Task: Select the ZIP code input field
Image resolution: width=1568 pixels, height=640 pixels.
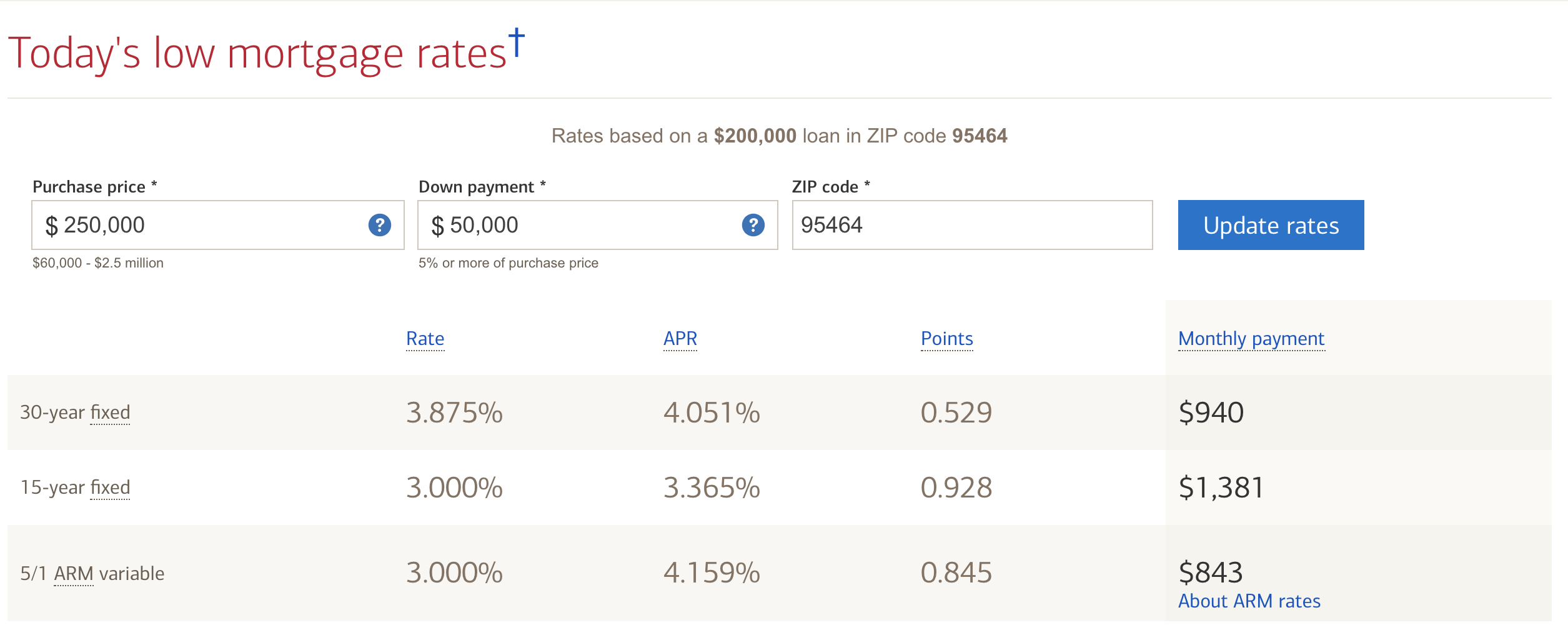Action: (973, 225)
